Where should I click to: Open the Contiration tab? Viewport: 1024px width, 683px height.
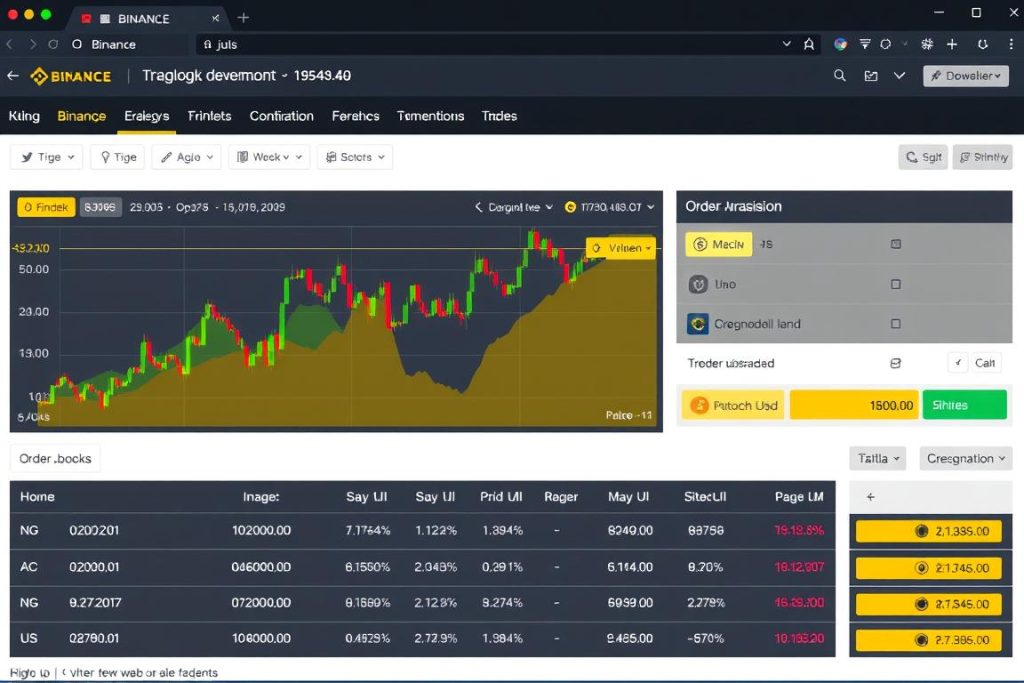click(x=281, y=116)
